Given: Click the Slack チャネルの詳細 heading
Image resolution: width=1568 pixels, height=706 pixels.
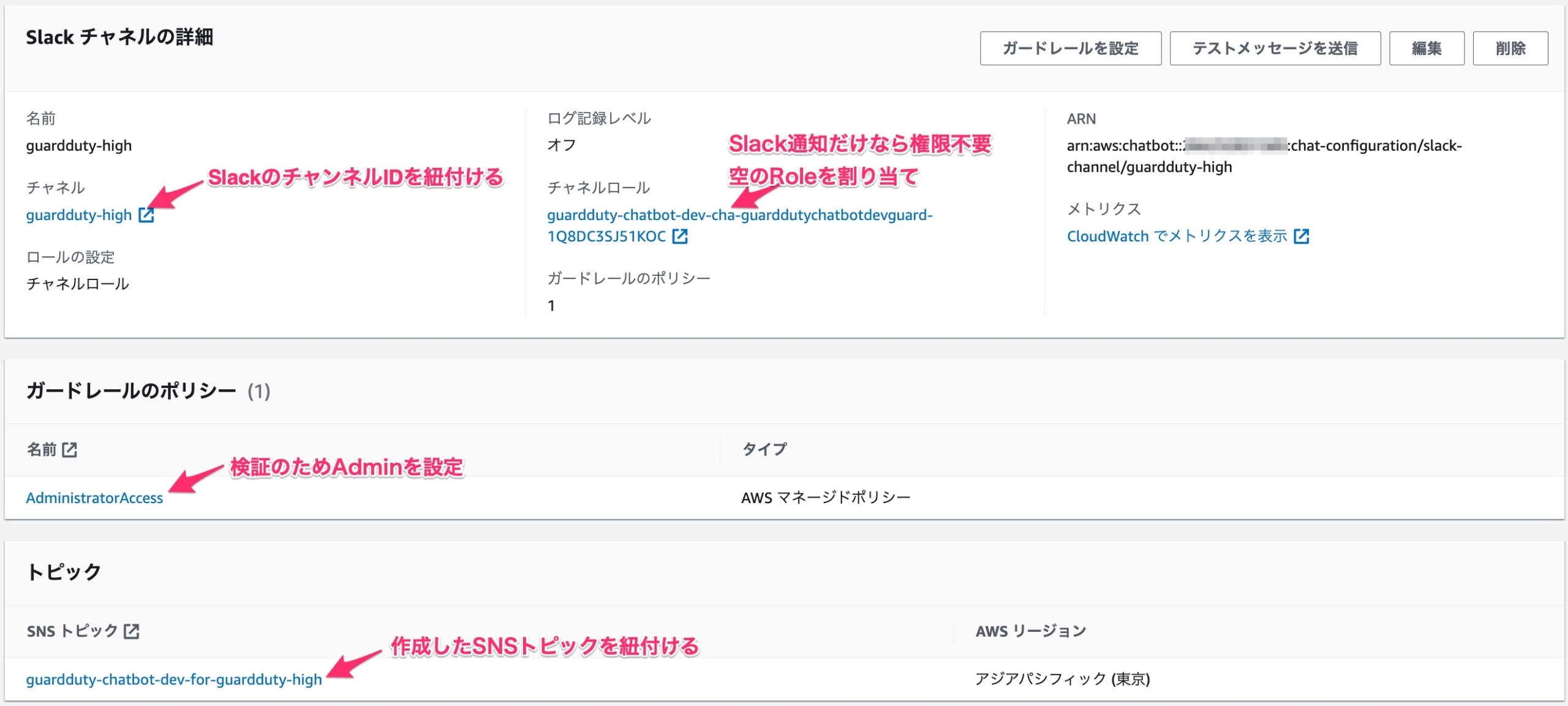Looking at the screenshot, I should point(119,37).
